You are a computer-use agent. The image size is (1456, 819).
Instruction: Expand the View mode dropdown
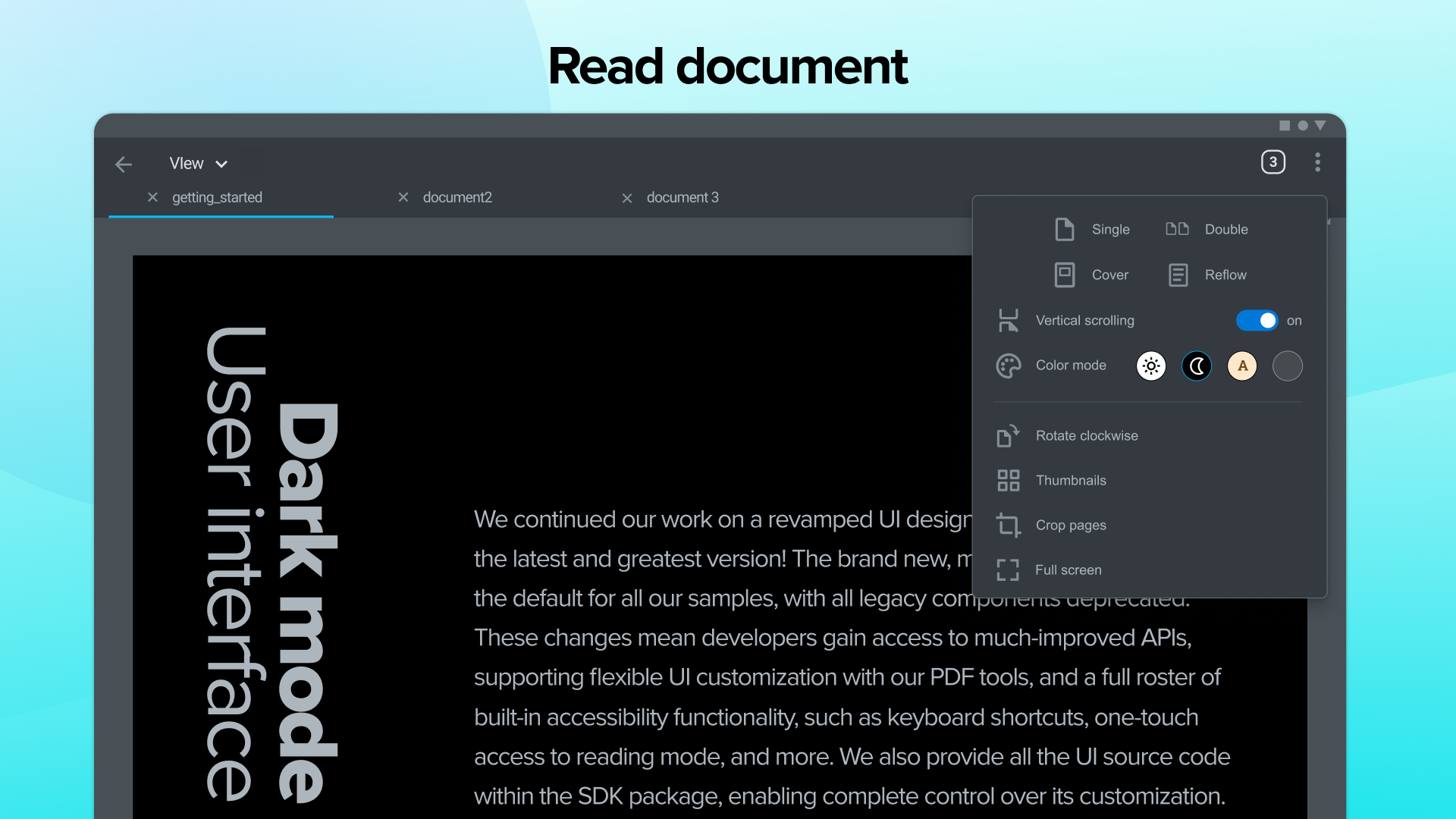click(x=199, y=164)
